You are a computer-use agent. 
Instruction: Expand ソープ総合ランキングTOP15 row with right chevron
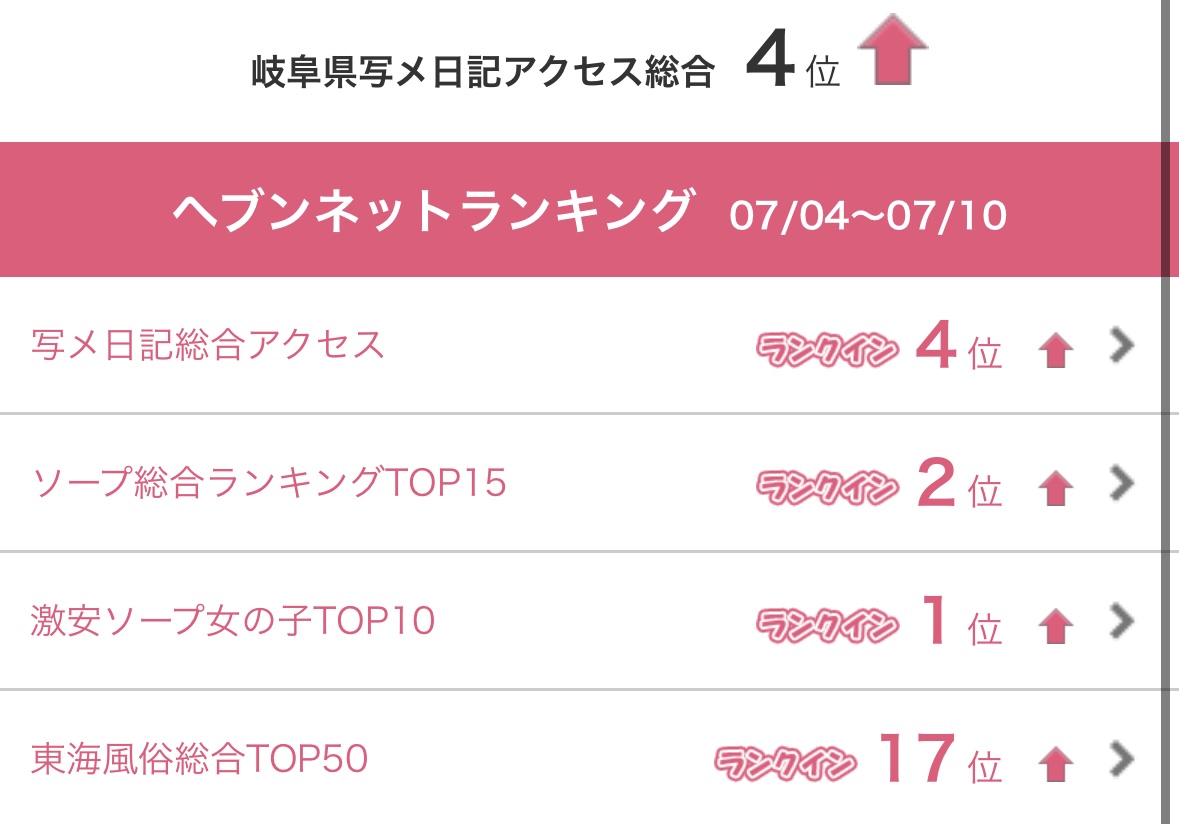[1121, 483]
